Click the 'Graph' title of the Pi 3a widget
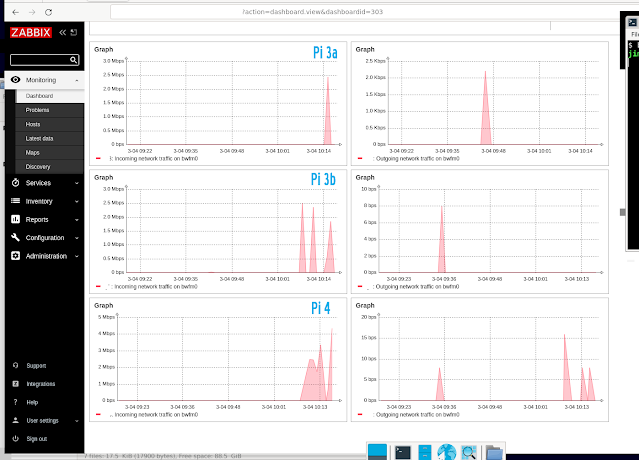The height and width of the screenshot is (460, 639). tap(104, 49)
